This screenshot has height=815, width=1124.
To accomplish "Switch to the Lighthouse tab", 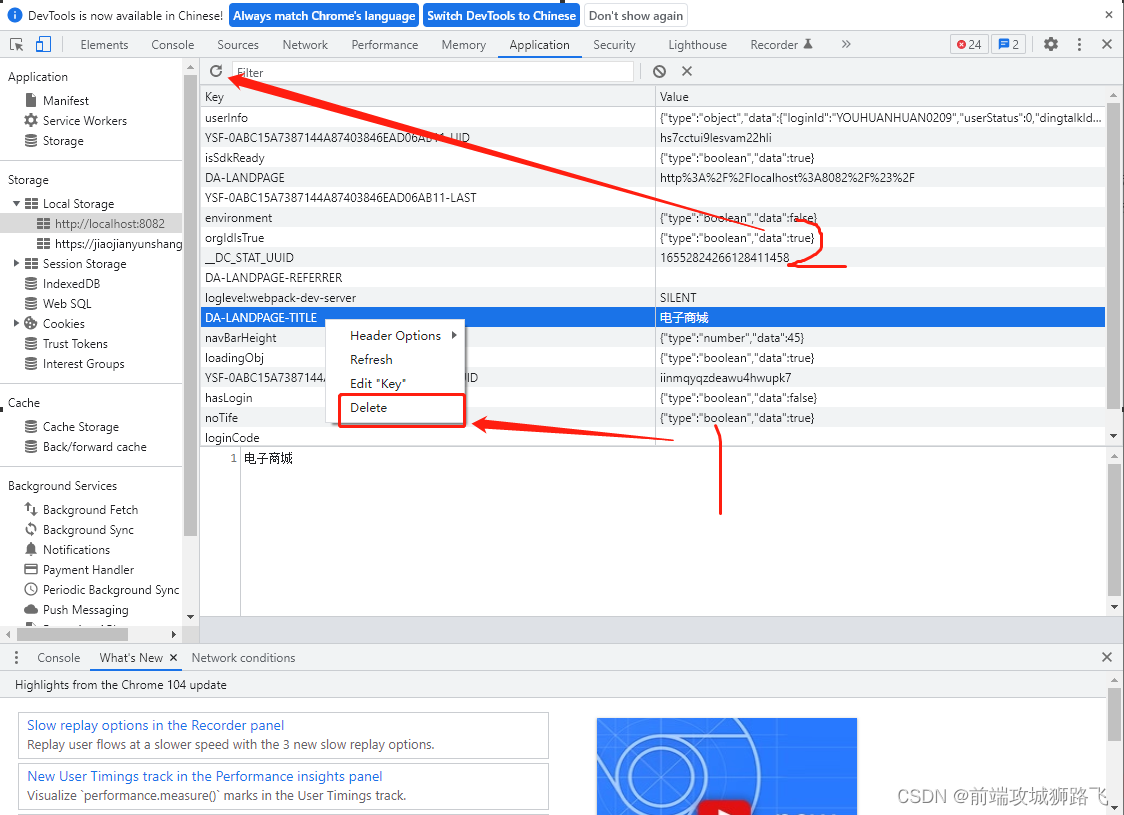I will tap(697, 44).
